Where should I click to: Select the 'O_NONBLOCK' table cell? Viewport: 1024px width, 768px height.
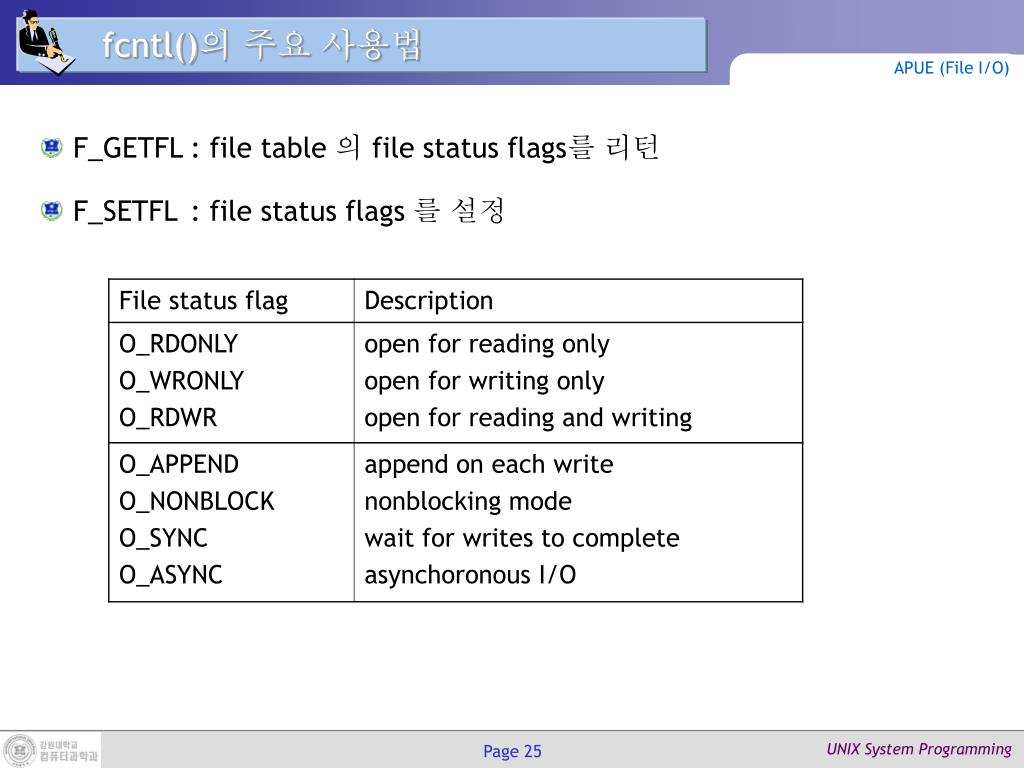click(197, 501)
